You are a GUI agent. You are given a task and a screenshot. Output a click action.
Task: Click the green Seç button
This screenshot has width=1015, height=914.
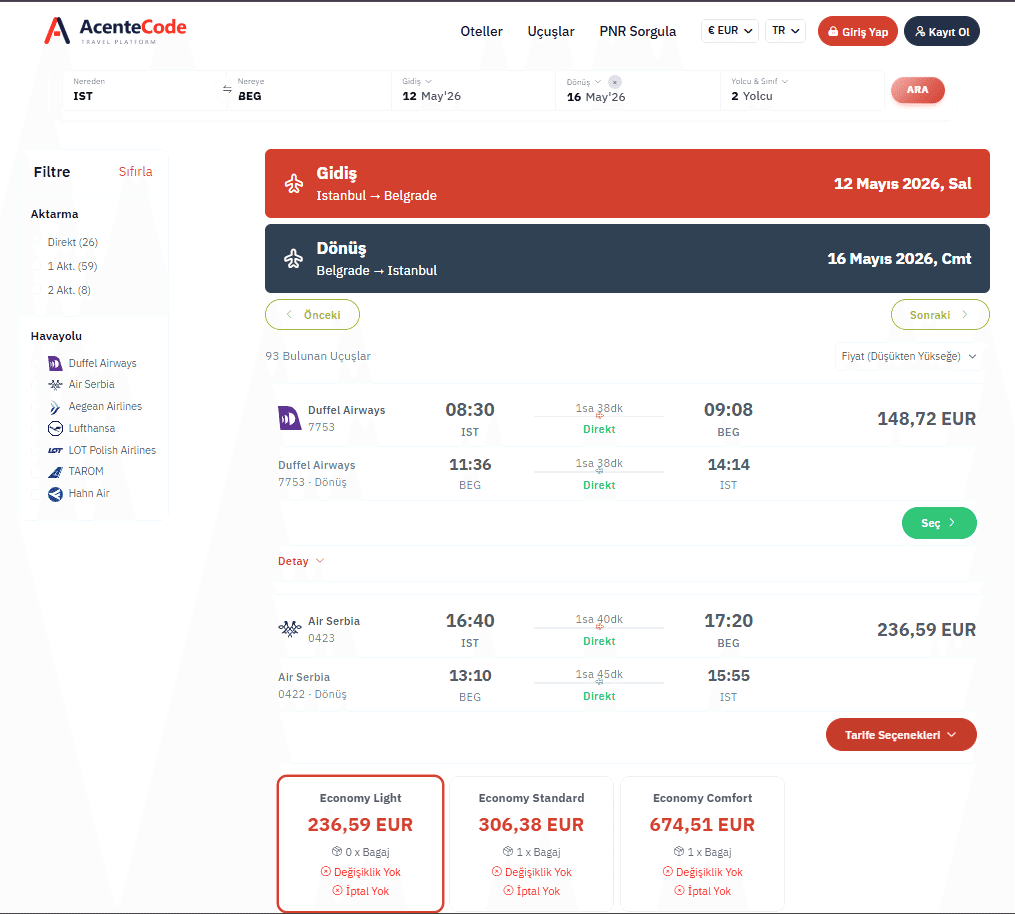(939, 523)
